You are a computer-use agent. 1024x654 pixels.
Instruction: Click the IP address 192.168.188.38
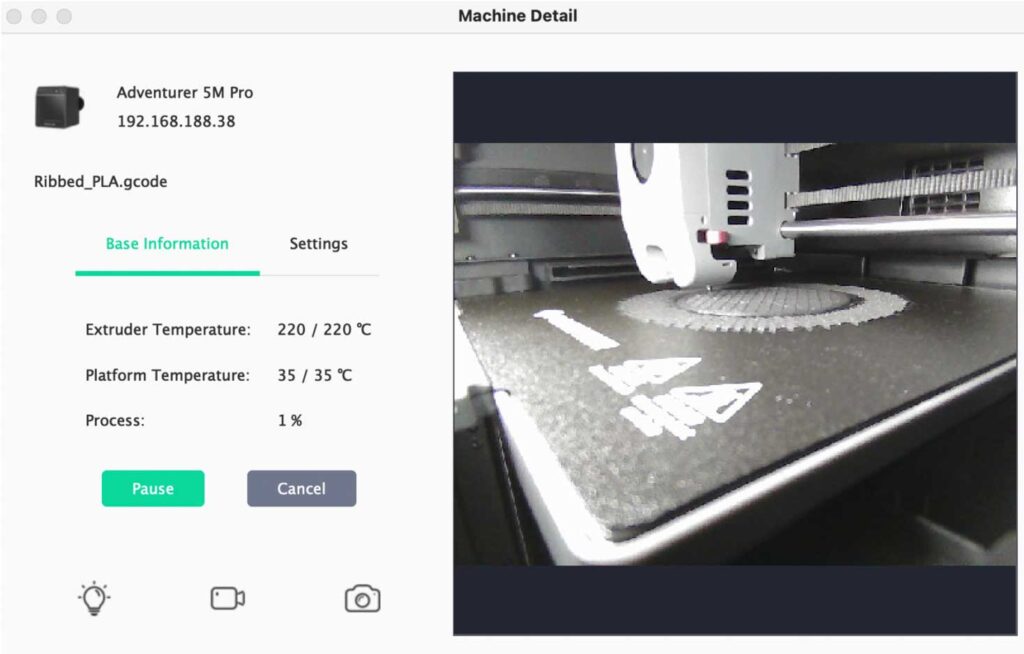[176, 122]
